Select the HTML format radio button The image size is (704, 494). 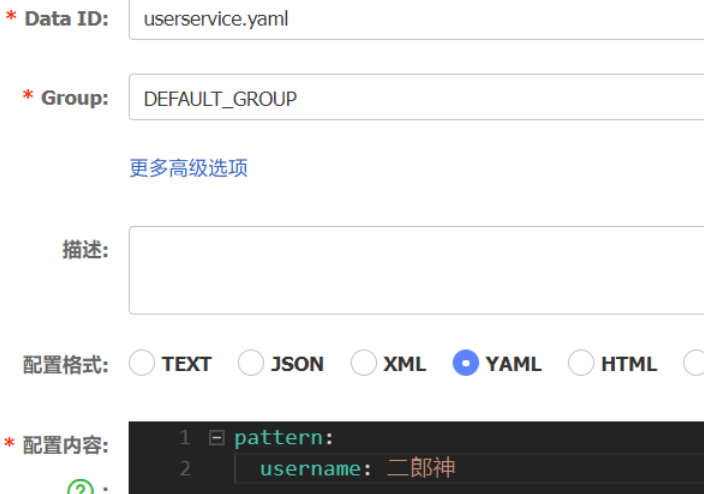(581, 363)
